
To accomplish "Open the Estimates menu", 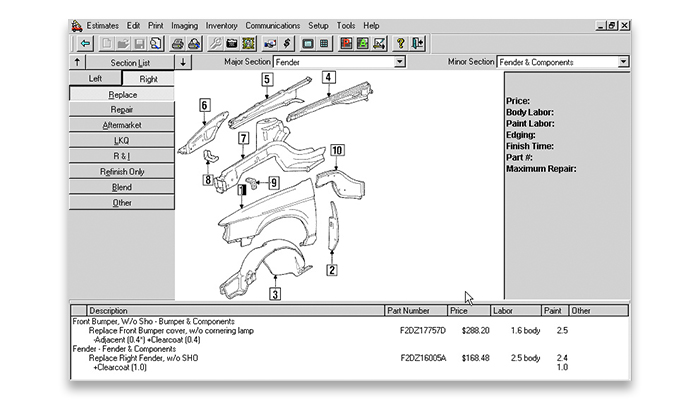I will 106,25.
